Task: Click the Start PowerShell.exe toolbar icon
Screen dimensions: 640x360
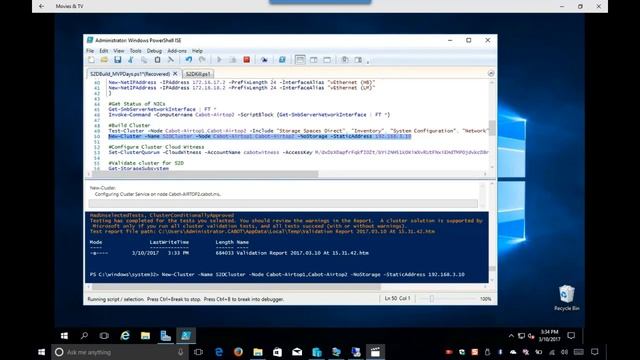Action: click(282, 60)
